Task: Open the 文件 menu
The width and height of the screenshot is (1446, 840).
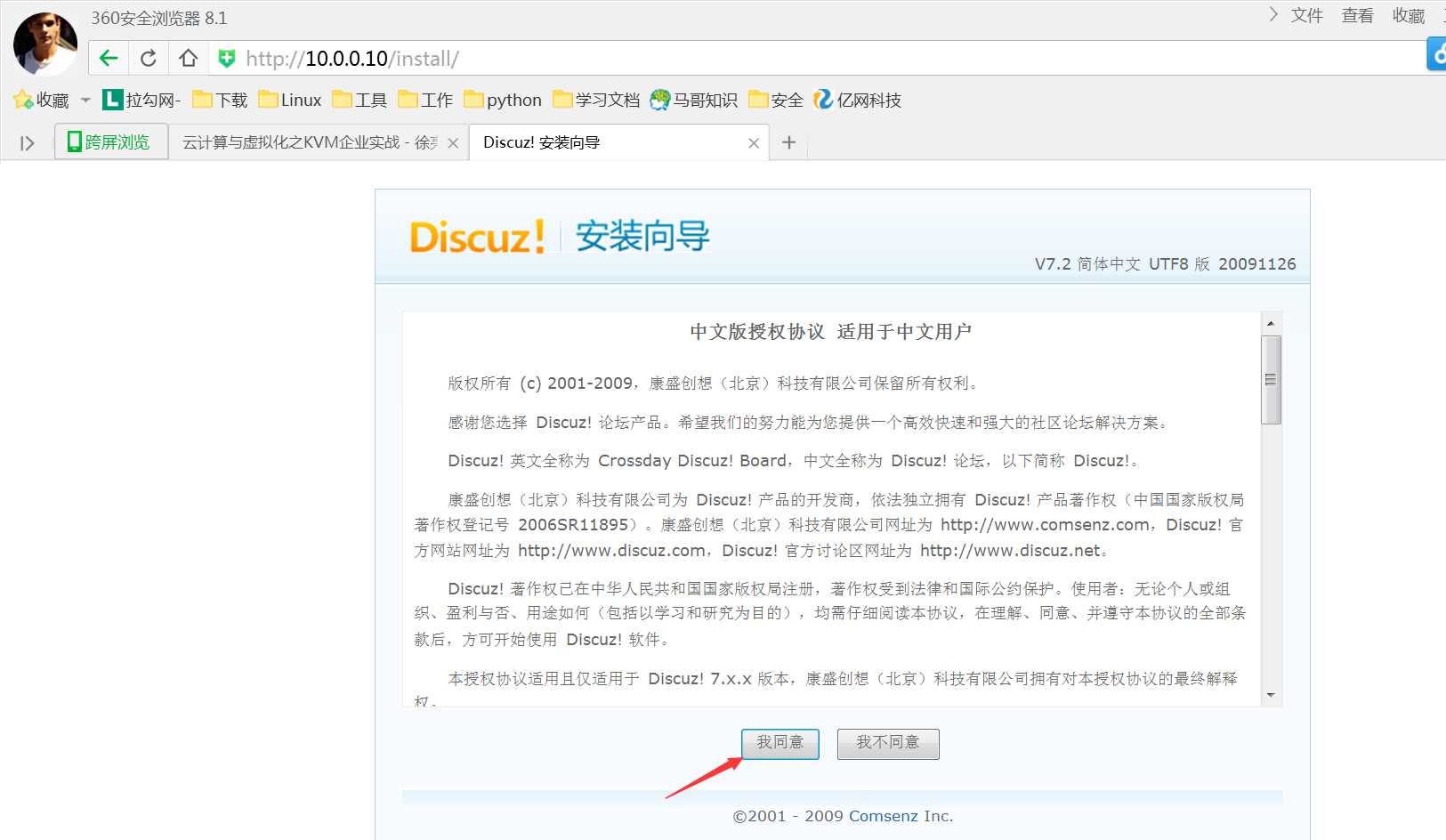Action: tap(1307, 16)
